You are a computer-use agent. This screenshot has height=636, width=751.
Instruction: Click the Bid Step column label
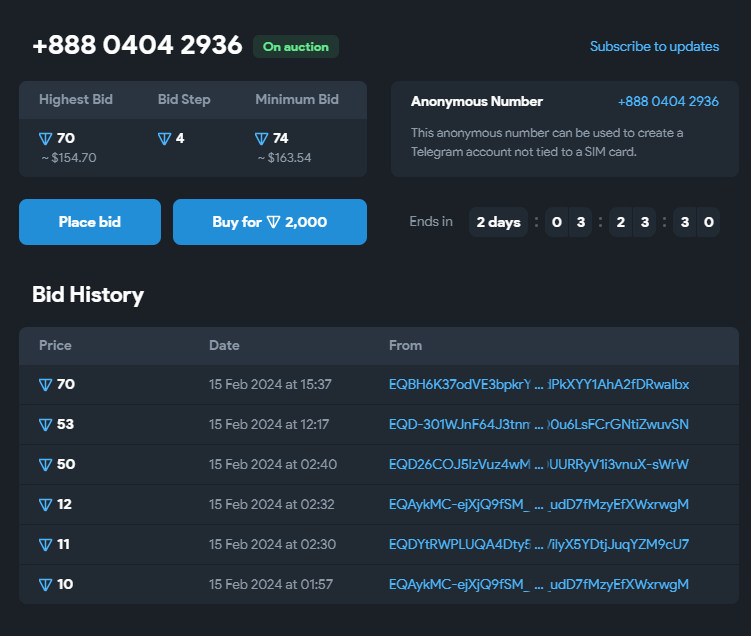click(184, 99)
